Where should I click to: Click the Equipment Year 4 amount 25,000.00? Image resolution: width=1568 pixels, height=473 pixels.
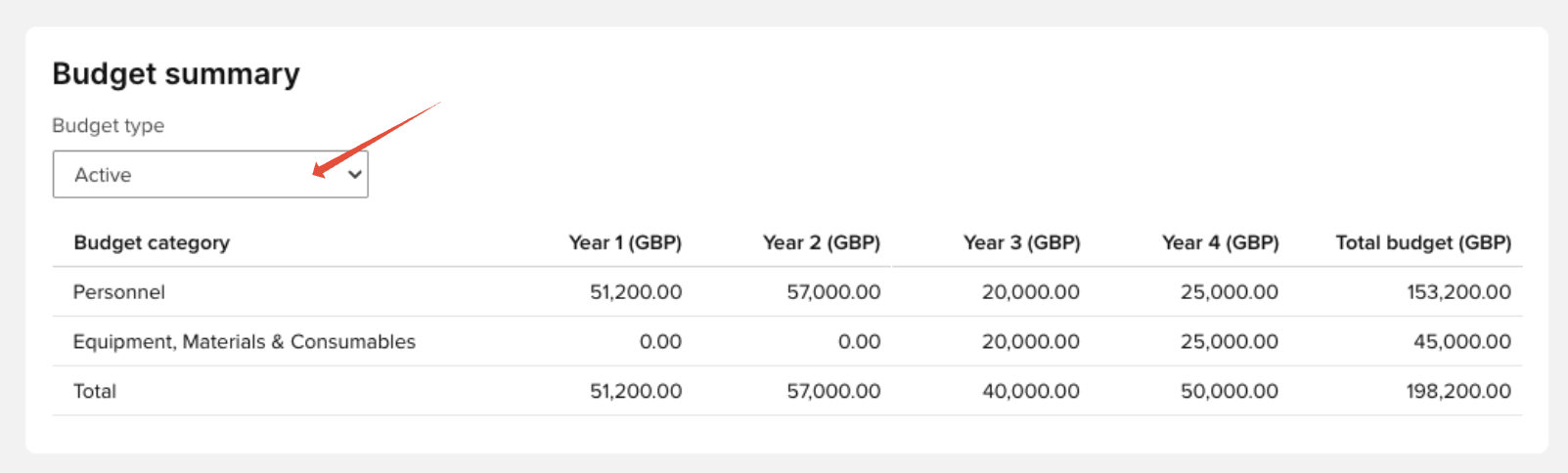click(1230, 342)
